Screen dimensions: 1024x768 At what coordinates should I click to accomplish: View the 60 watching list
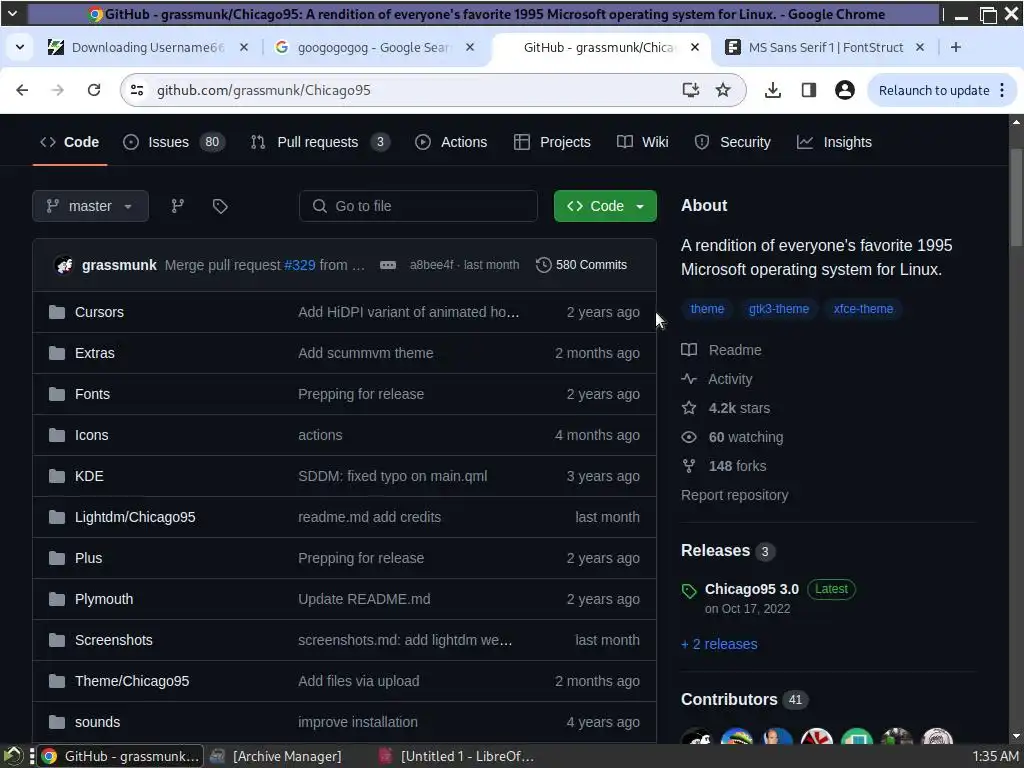coord(732,437)
